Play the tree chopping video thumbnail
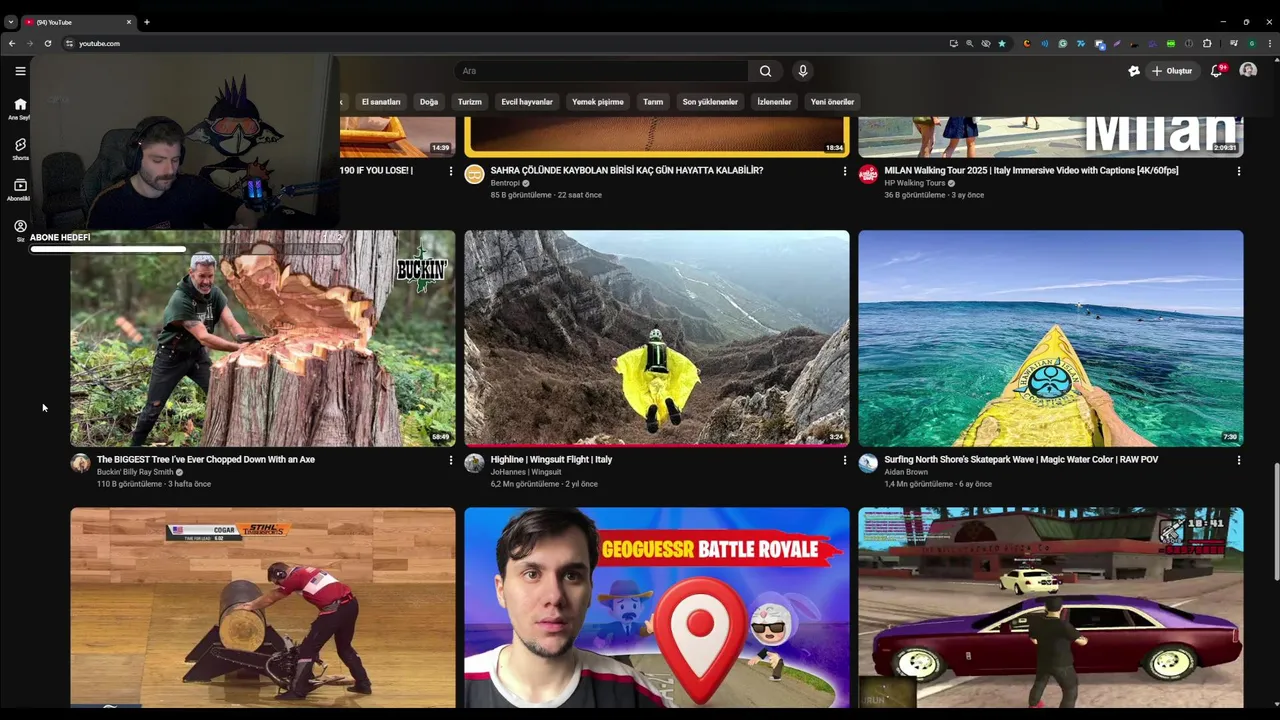 (263, 338)
